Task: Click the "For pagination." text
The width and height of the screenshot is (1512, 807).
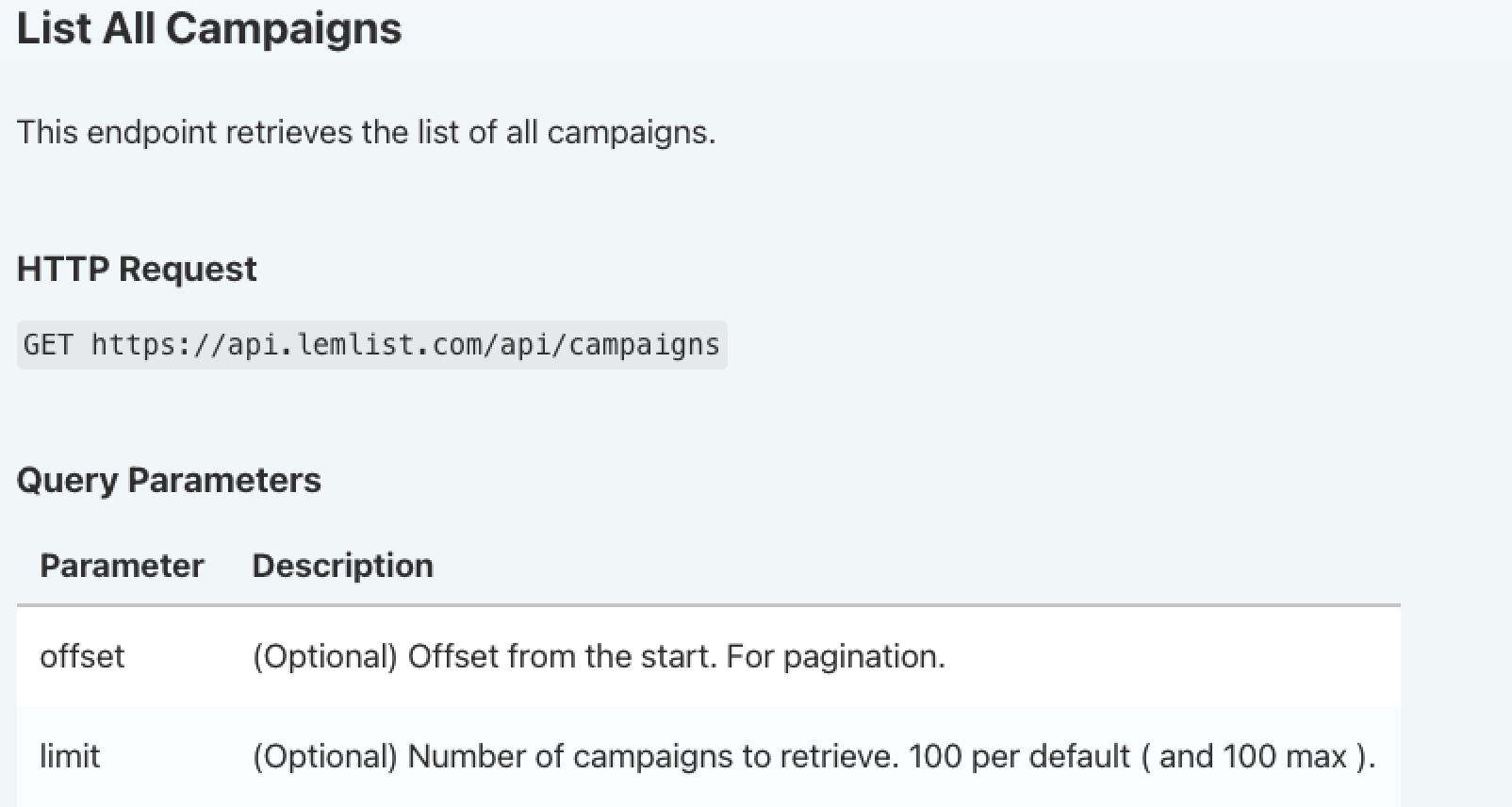Action: pyautogui.click(x=835, y=656)
